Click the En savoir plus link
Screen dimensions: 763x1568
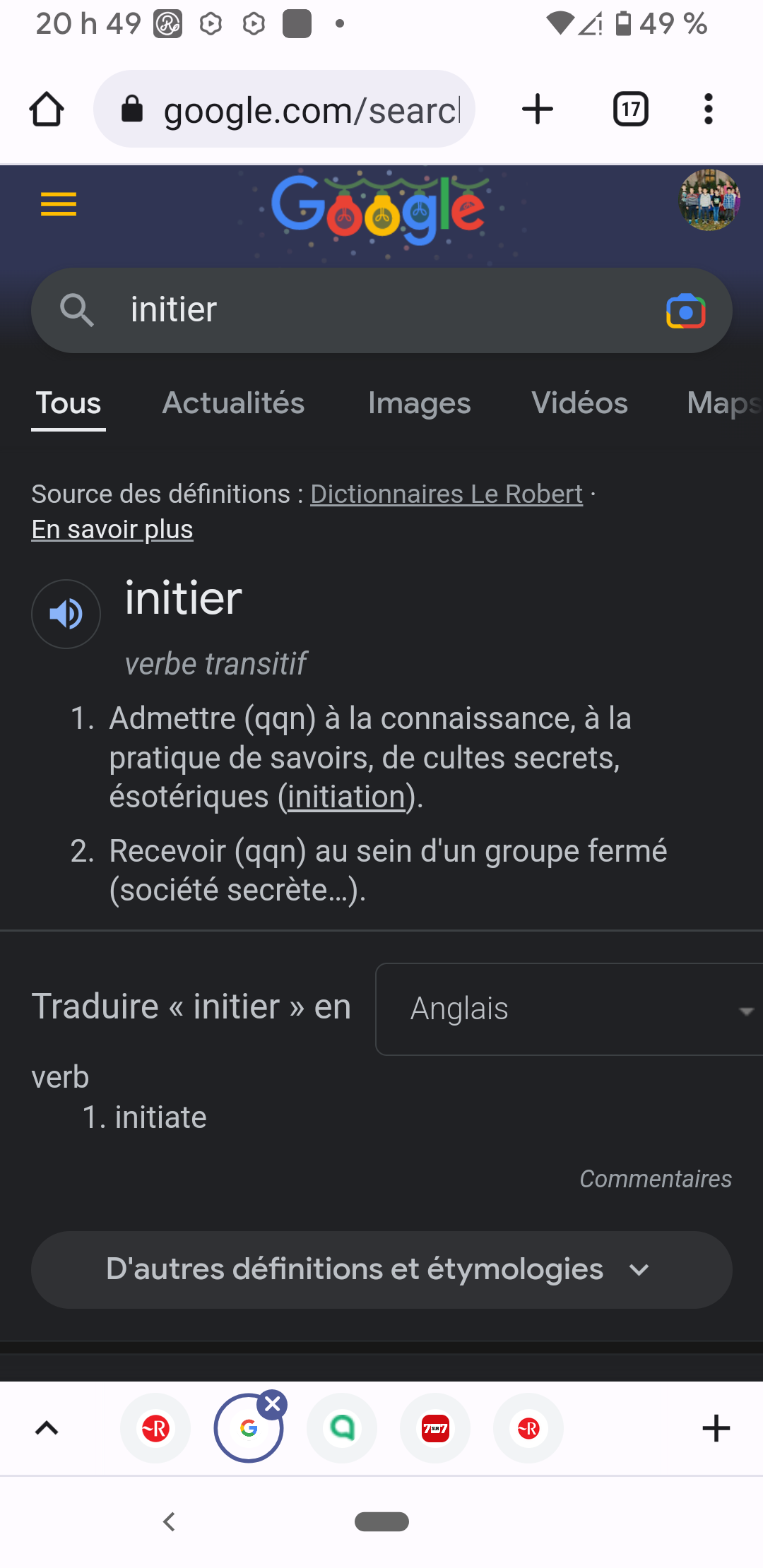pyautogui.click(x=112, y=530)
